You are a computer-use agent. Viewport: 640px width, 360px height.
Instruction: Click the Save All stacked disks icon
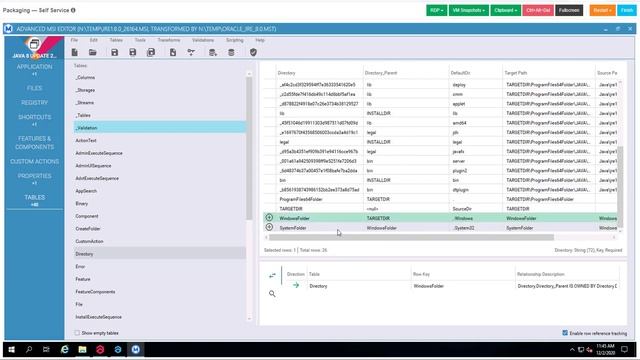tap(151, 52)
